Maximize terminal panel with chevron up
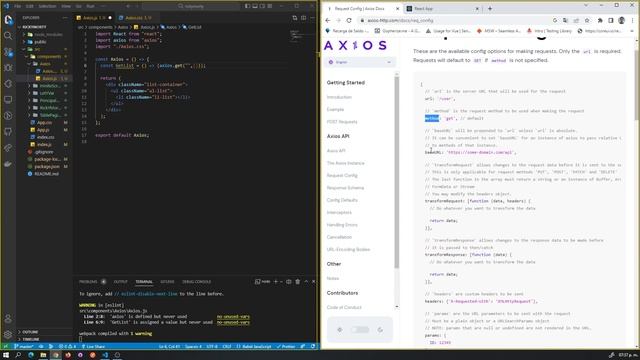 [x=306, y=282]
